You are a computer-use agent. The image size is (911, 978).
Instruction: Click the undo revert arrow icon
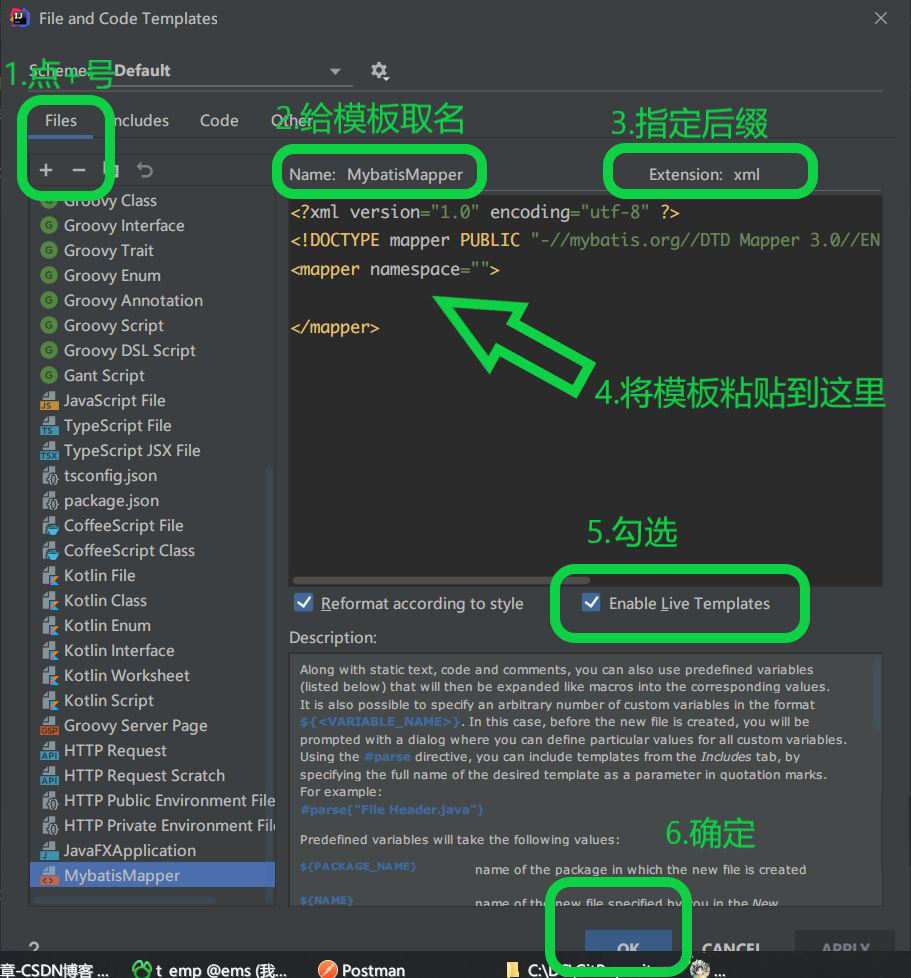click(145, 170)
